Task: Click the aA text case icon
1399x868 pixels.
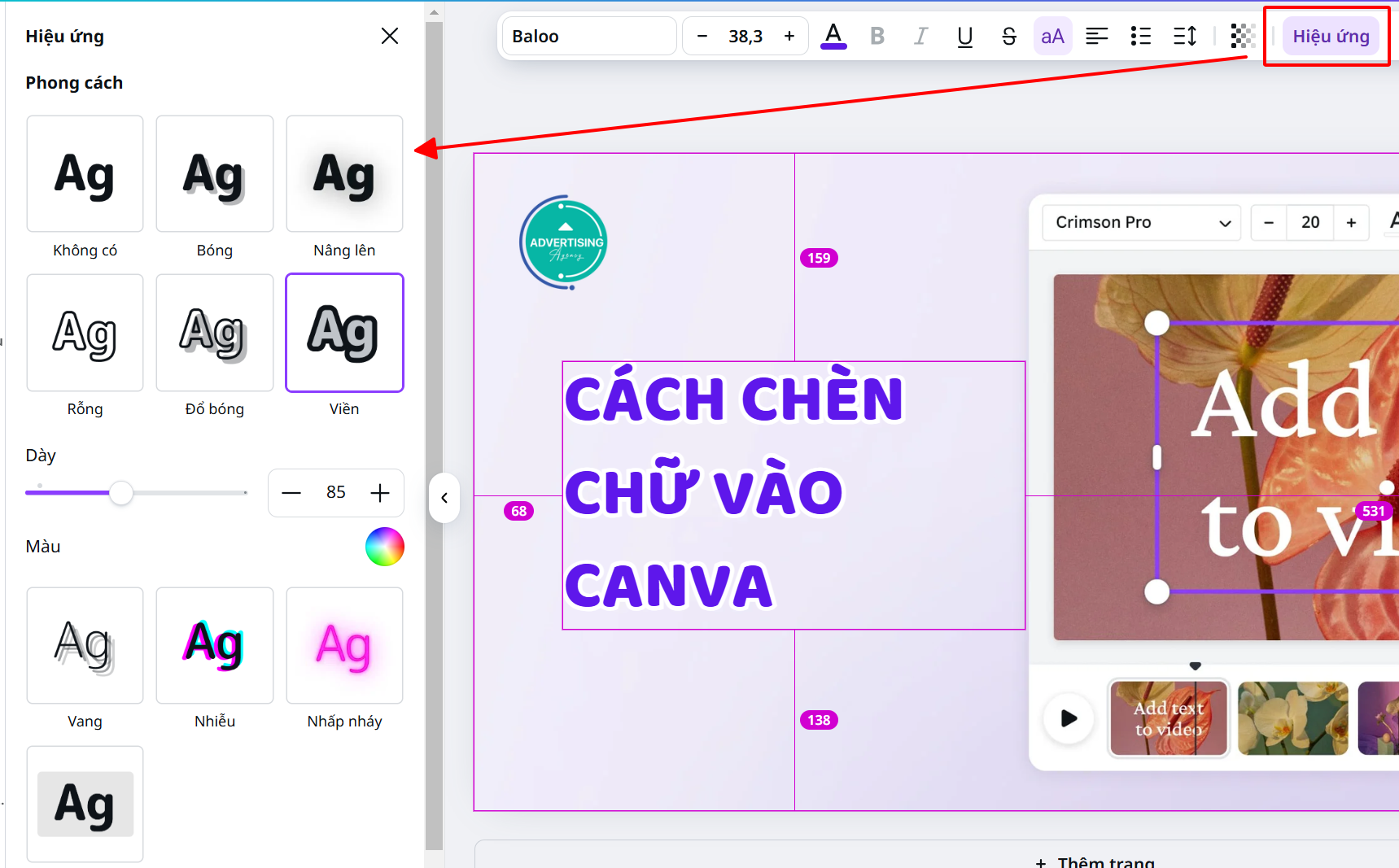Action: pos(1052,36)
